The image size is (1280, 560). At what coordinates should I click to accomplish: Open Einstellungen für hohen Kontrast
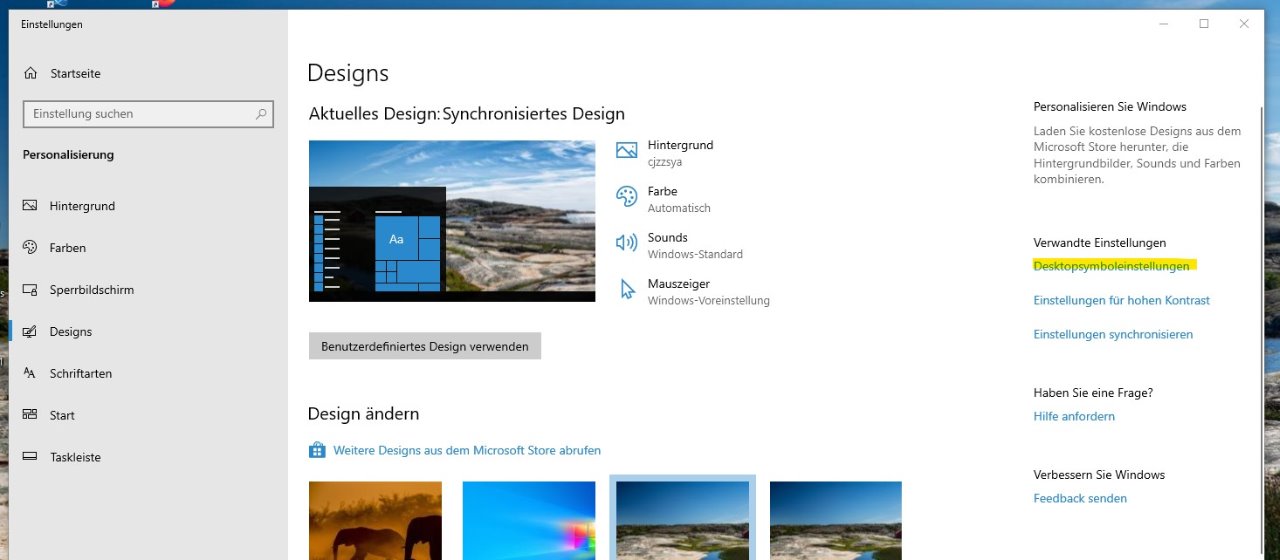pos(1121,300)
